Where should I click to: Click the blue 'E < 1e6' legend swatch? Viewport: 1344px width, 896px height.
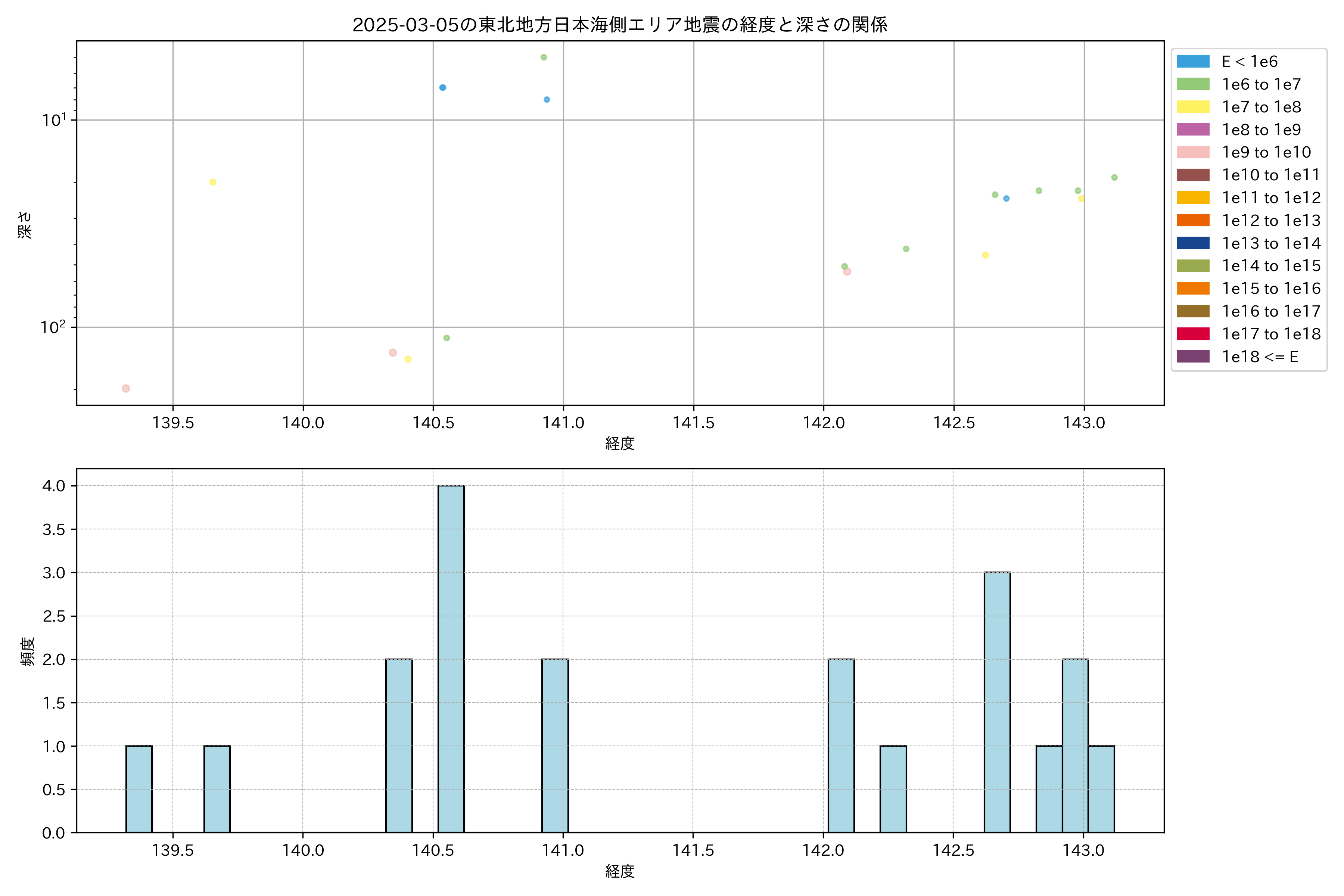click(1192, 62)
